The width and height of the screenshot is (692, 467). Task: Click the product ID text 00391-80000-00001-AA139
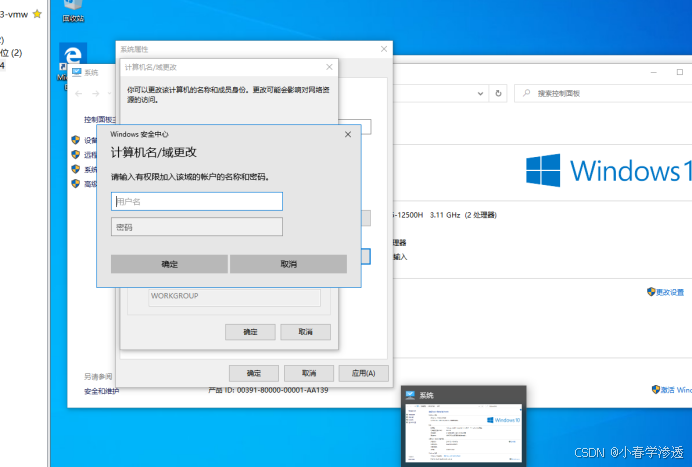[282, 390]
